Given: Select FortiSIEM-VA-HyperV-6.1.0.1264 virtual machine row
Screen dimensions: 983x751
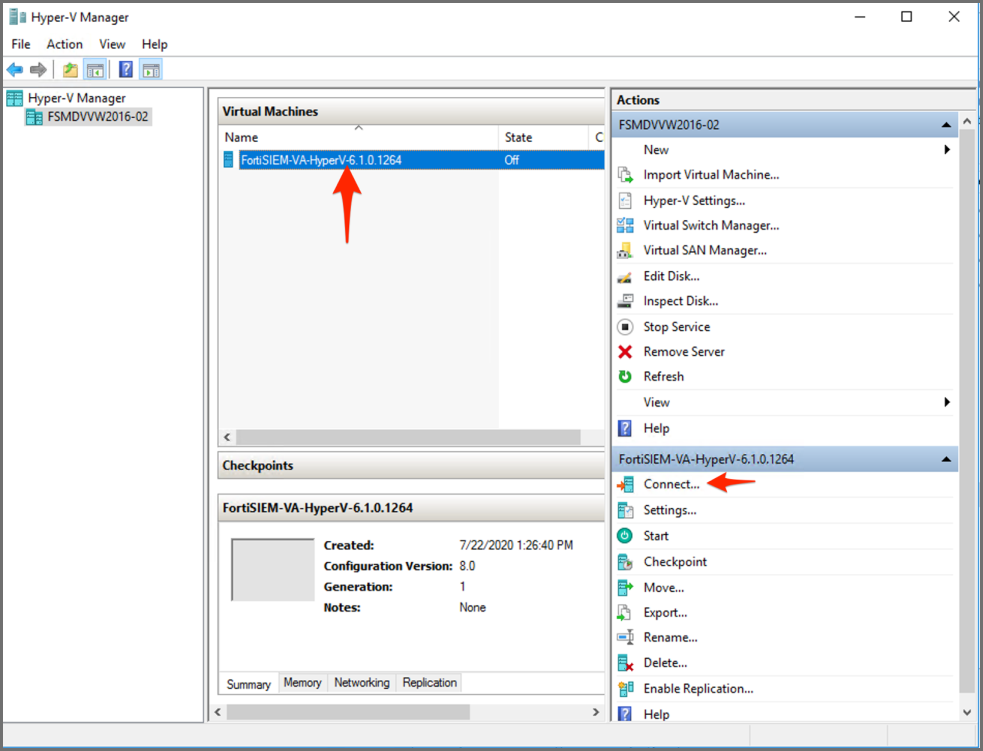Looking at the screenshot, I should point(412,160).
